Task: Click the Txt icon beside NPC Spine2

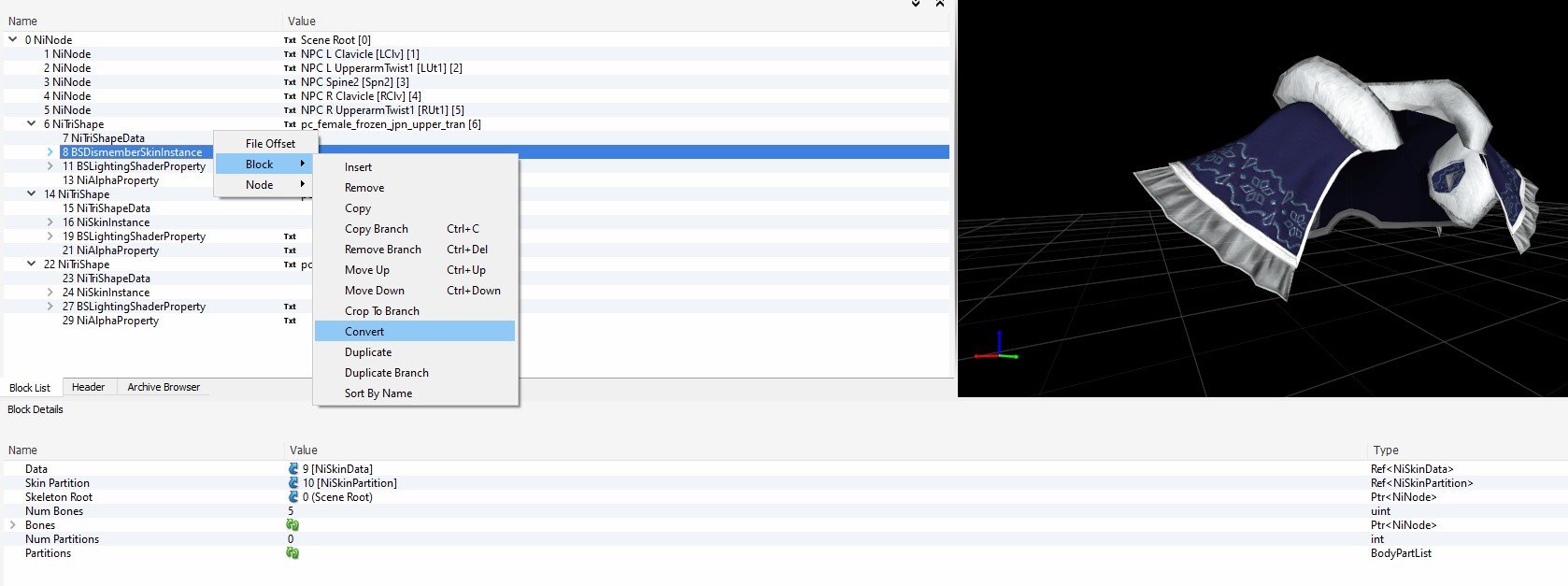Action: [290, 82]
